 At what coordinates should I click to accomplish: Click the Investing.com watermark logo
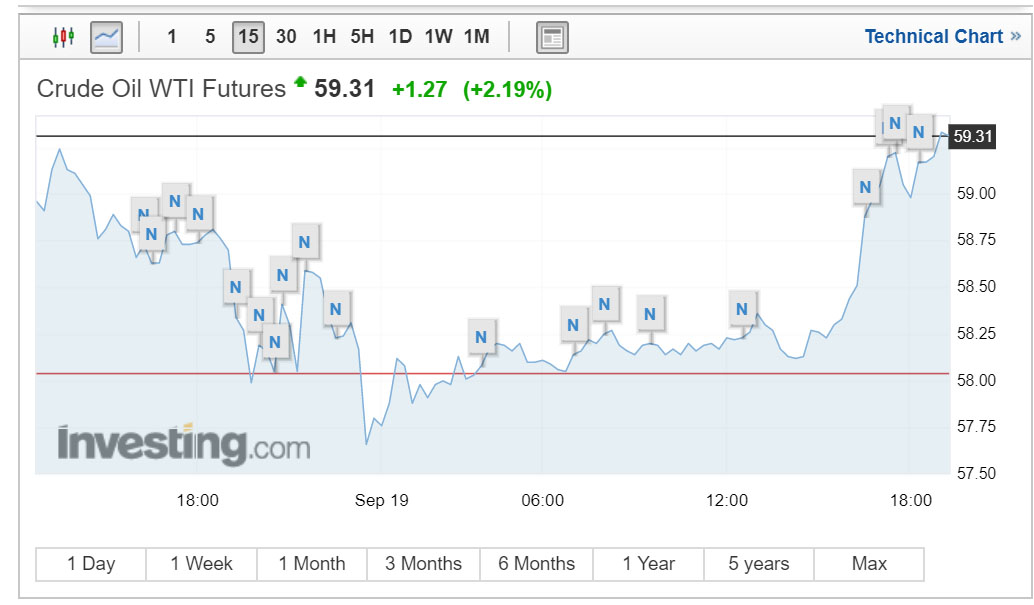pos(183,444)
